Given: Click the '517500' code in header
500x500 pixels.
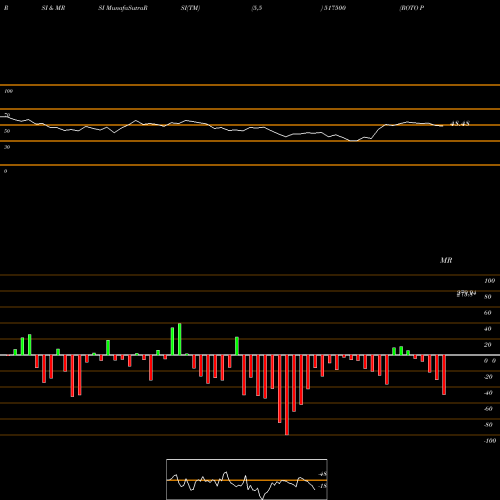Looking at the screenshot, I should [334, 8].
